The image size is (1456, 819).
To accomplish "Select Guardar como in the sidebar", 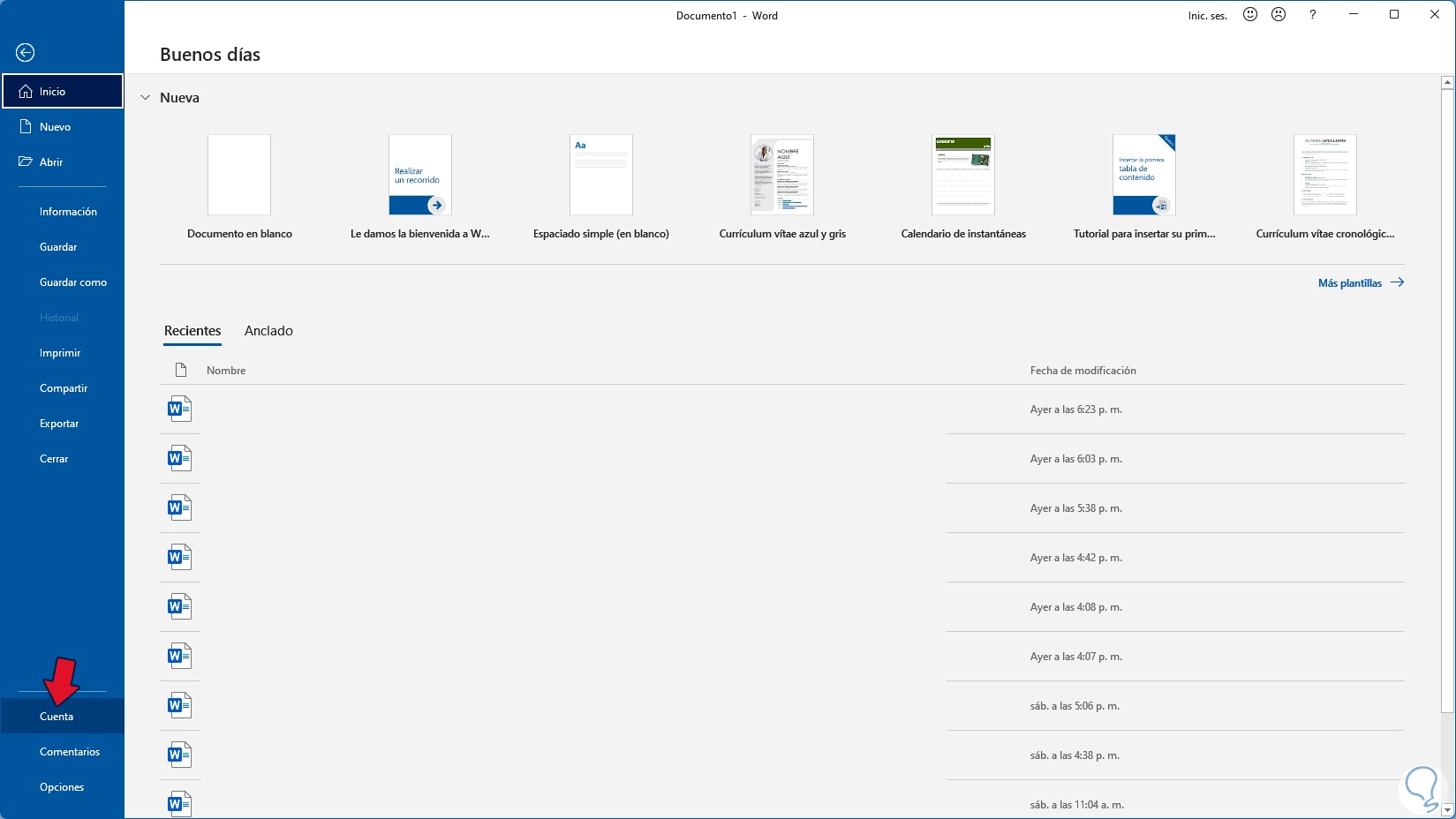I will pos(63,282).
